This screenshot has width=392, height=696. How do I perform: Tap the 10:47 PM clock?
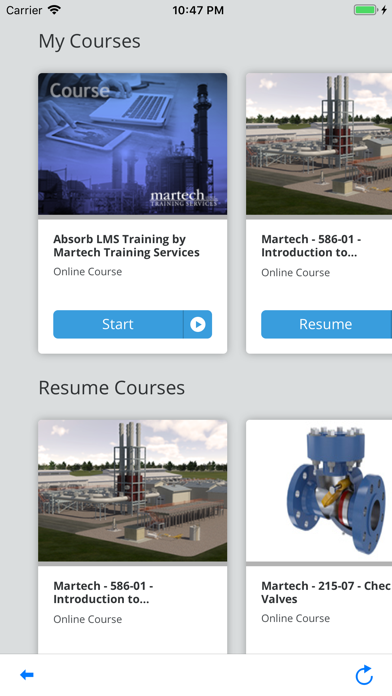[198, 10]
